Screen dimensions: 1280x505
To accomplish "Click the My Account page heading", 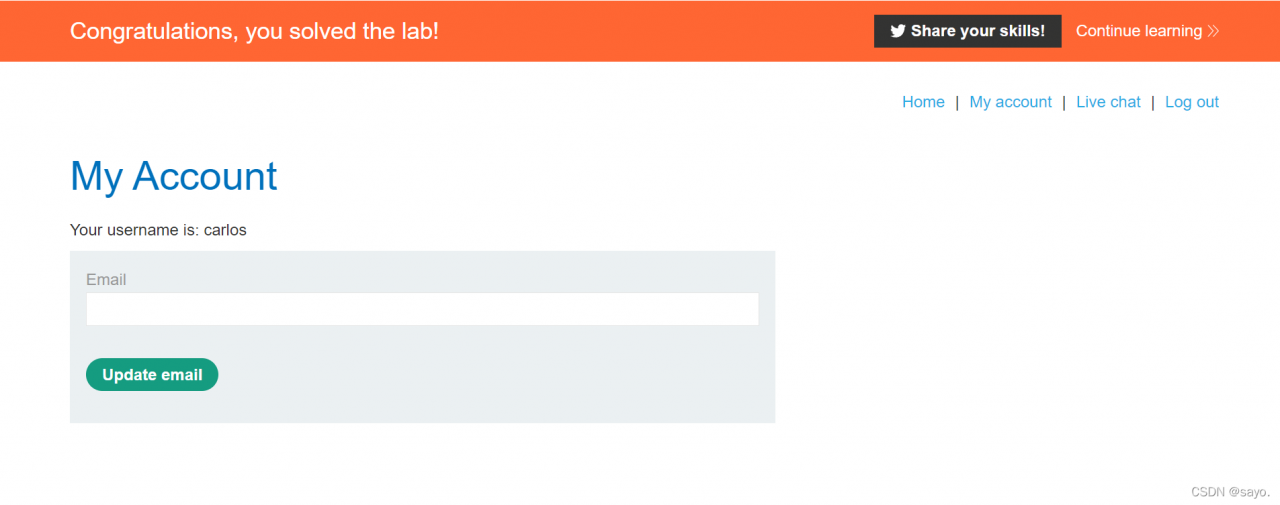I will coord(174,176).
